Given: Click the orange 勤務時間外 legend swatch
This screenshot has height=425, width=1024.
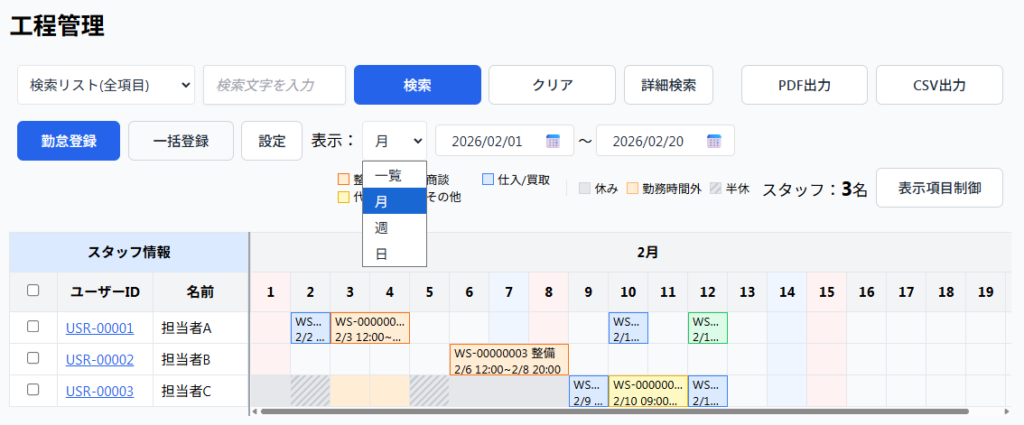Looking at the screenshot, I should coord(632,188).
